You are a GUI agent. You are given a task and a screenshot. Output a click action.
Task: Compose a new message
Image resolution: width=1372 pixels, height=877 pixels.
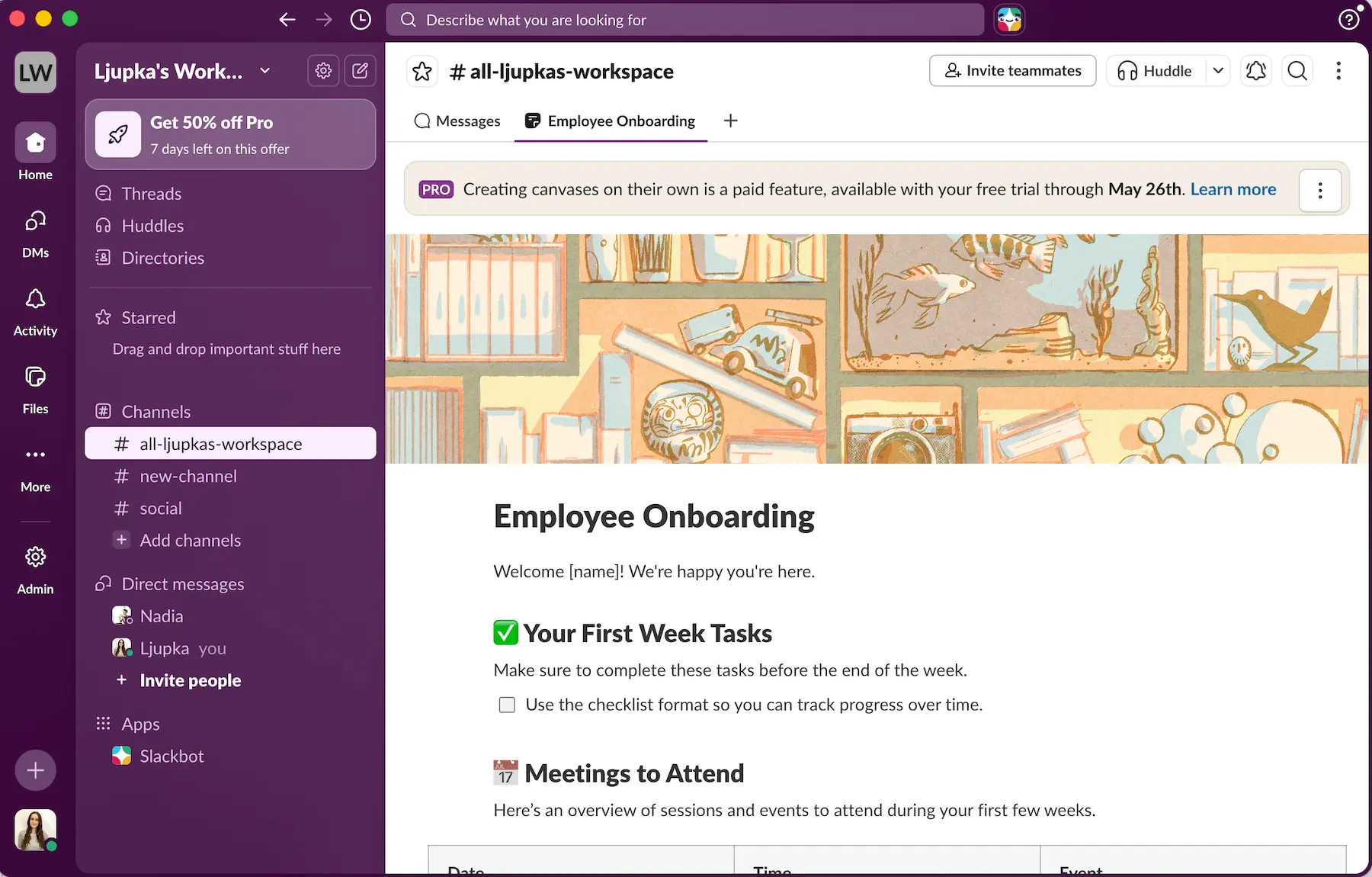pos(360,71)
